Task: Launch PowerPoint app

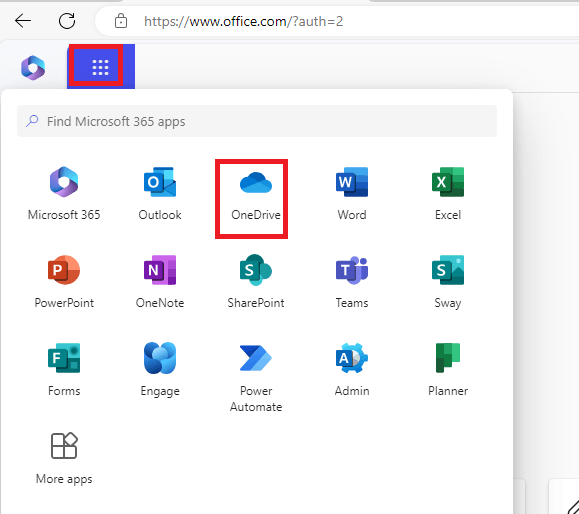Action: point(64,282)
